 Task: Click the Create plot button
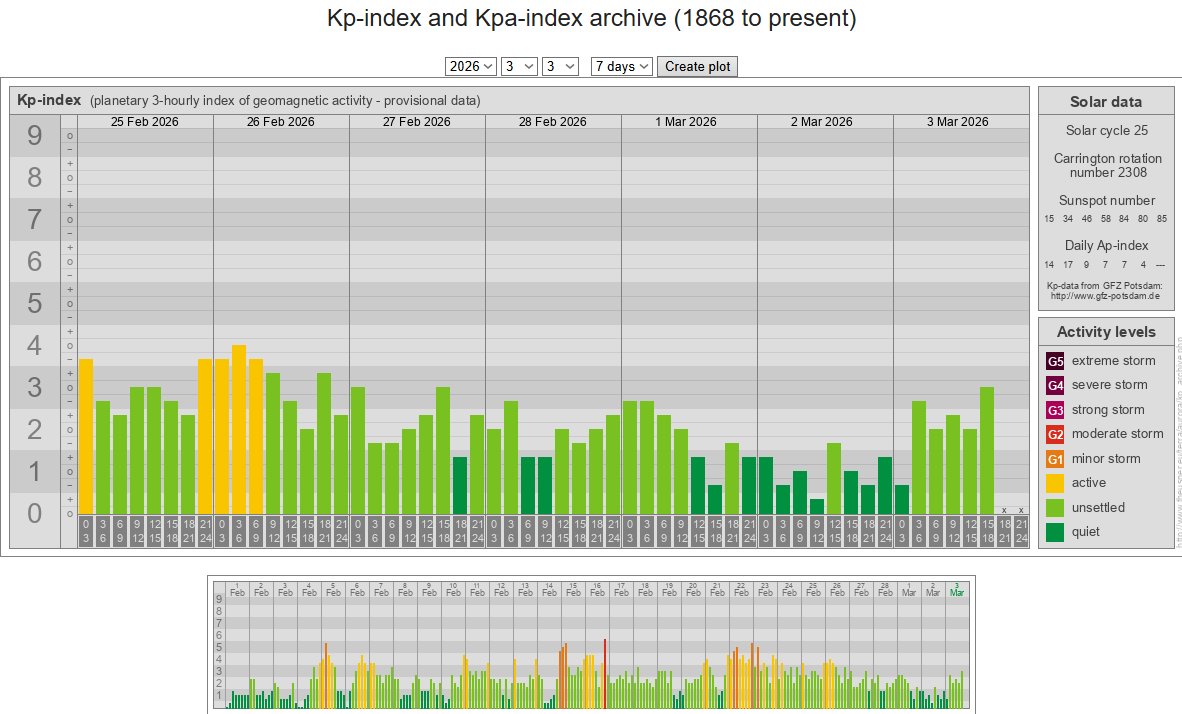pyautogui.click(x=697, y=66)
